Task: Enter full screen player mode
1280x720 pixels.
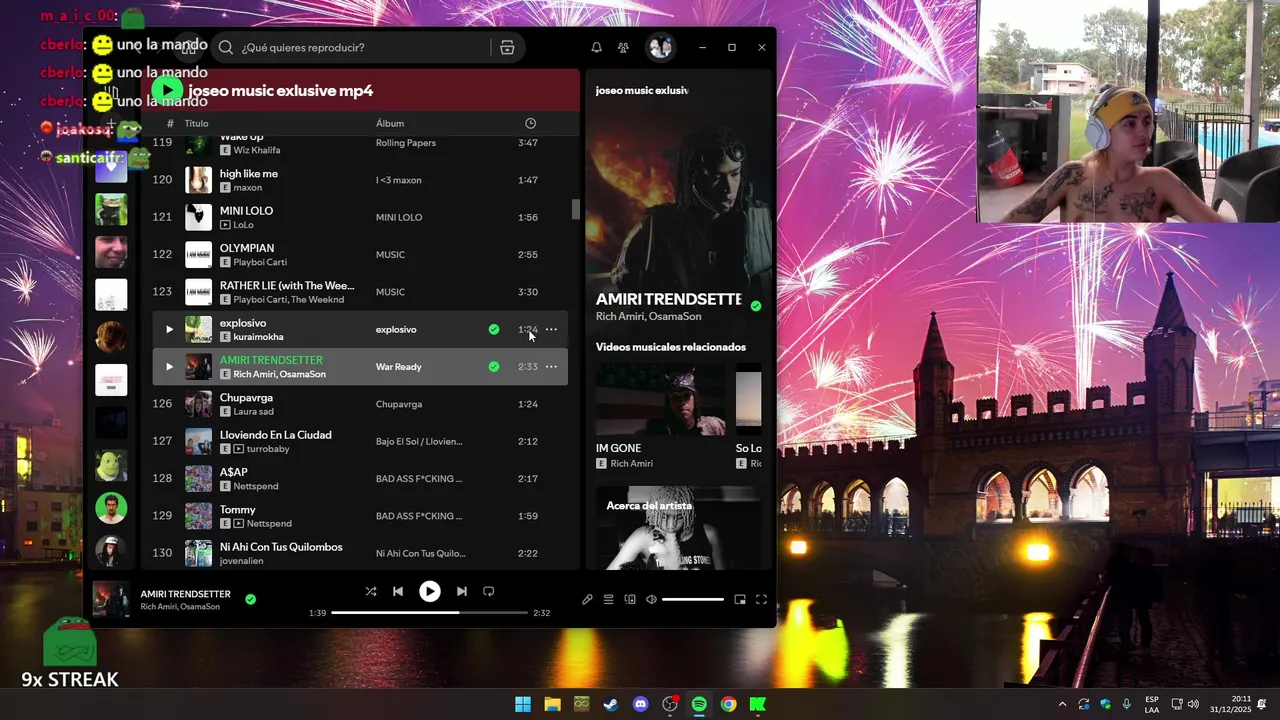Action: pyautogui.click(x=761, y=599)
